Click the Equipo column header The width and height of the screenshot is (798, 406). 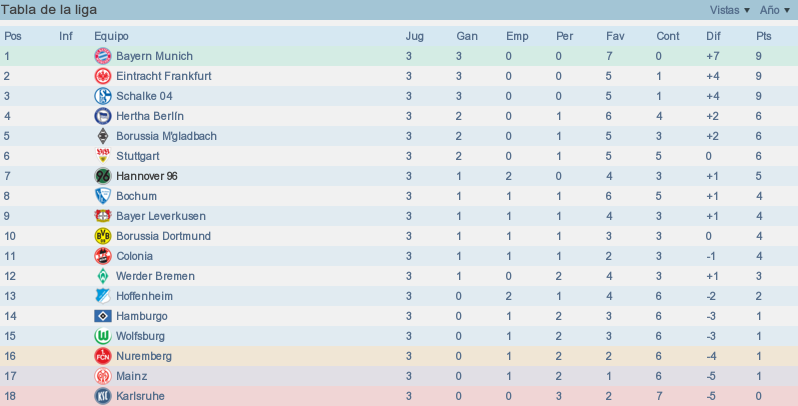(111, 36)
